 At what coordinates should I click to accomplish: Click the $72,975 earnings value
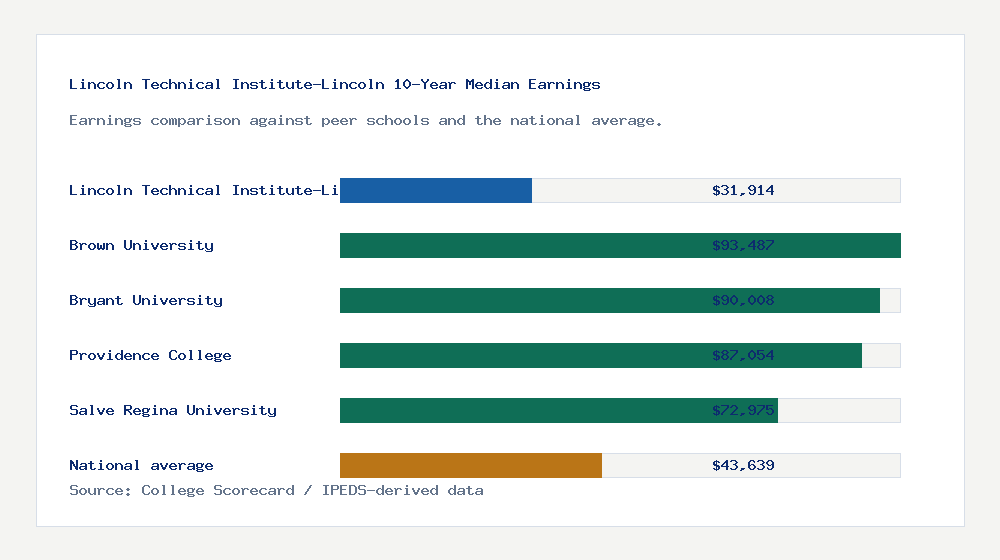(743, 410)
